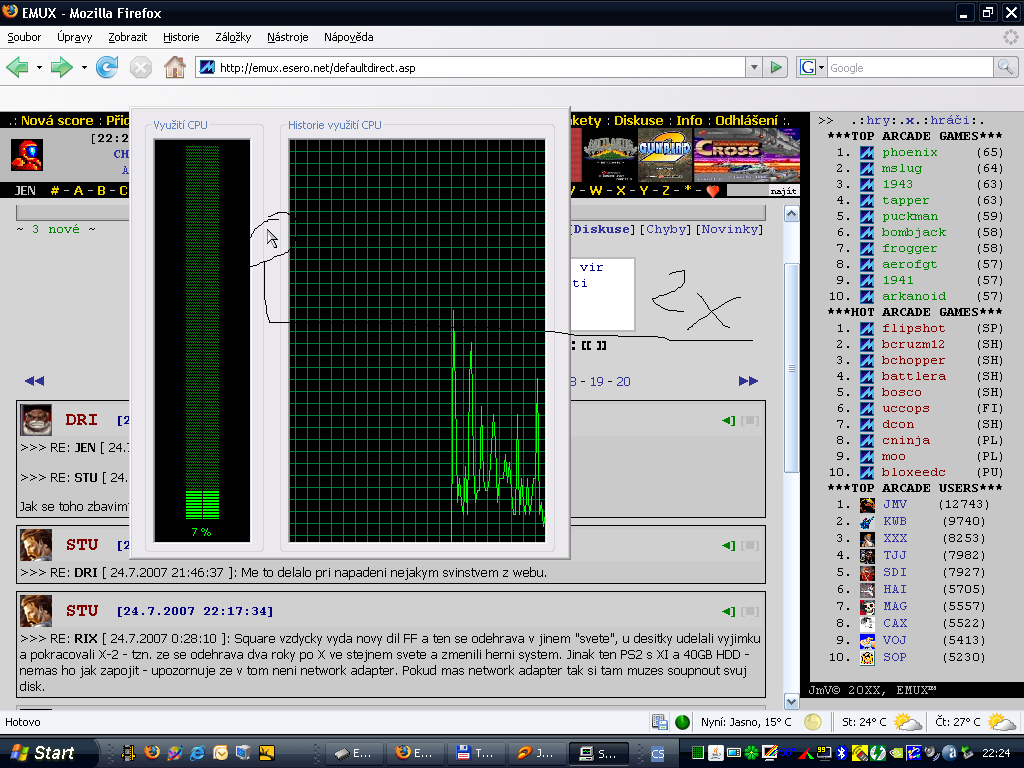Focus the Google search box
Viewport: 1024px width, 768px height.
click(x=910, y=67)
